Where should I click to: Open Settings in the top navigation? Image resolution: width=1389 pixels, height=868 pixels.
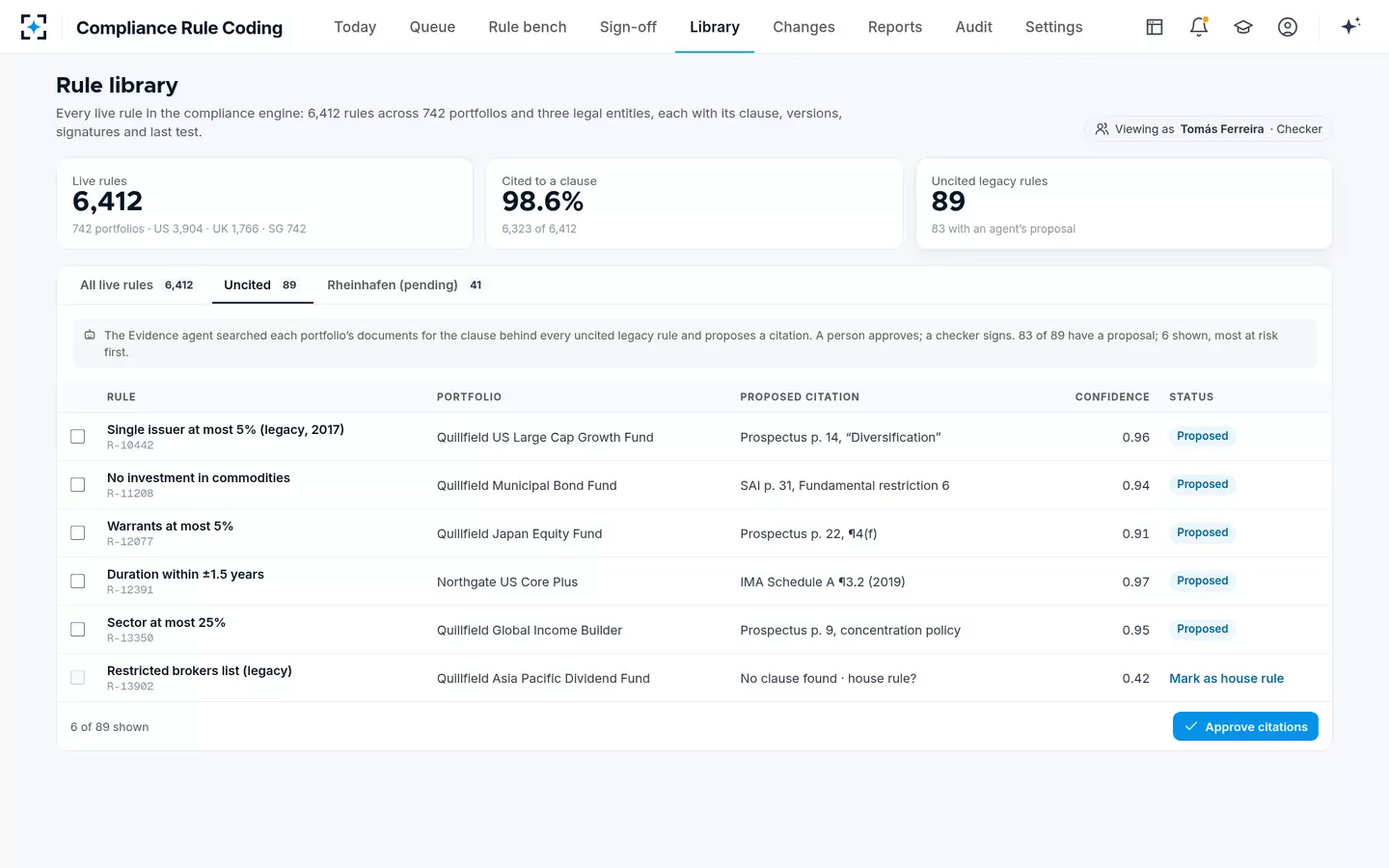pyautogui.click(x=1053, y=27)
